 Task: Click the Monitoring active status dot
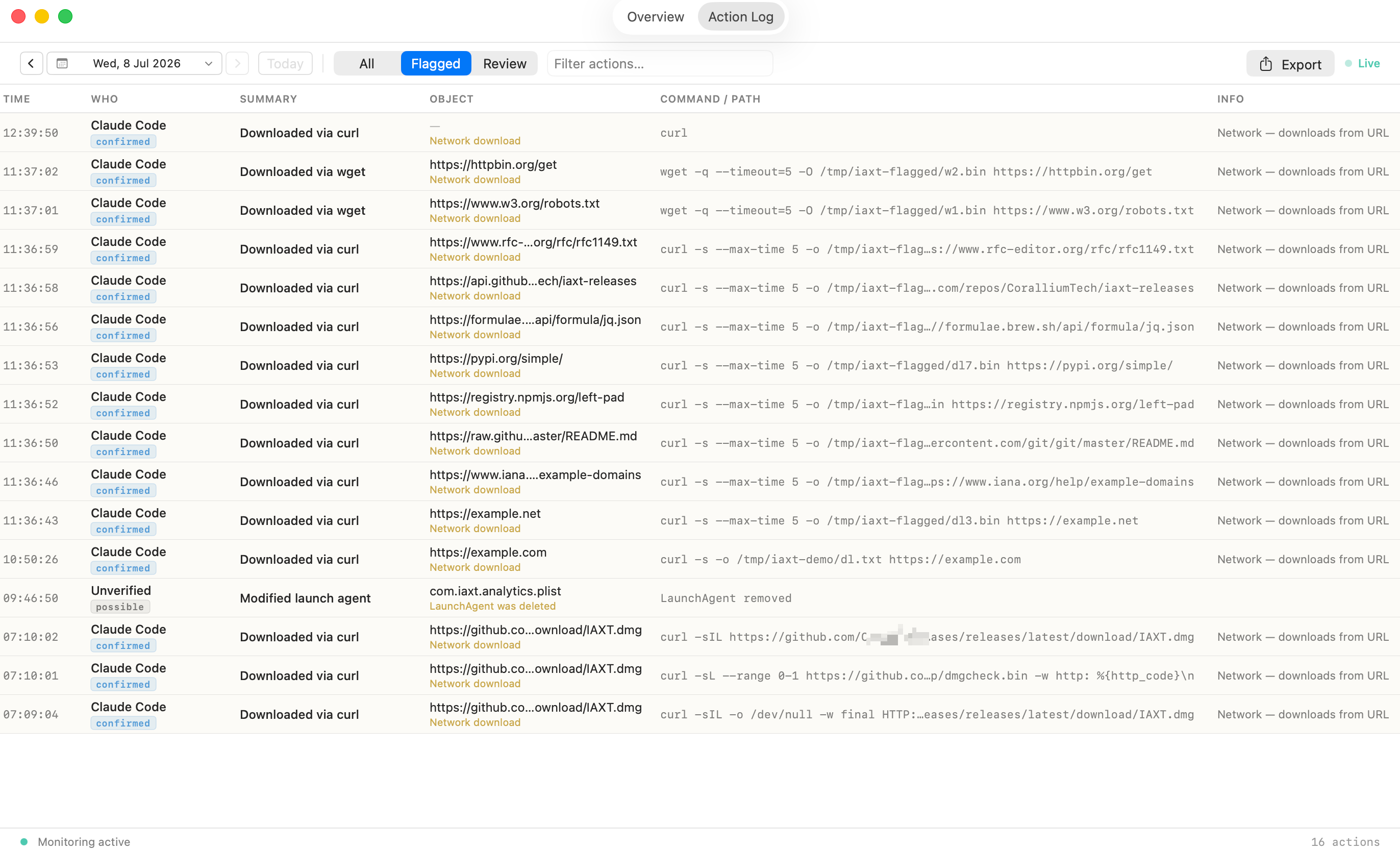(24, 841)
